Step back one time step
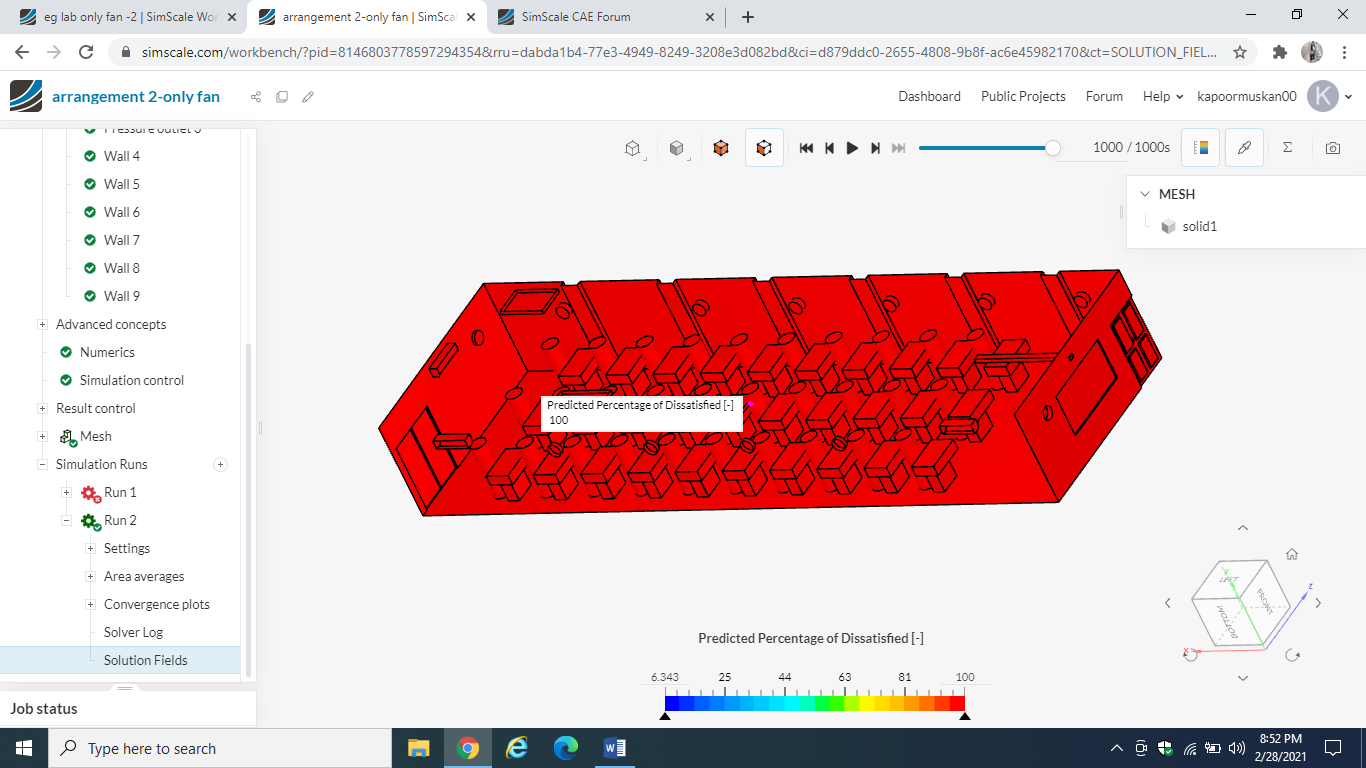Image resolution: width=1366 pixels, height=768 pixels. pyautogui.click(x=829, y=148)
